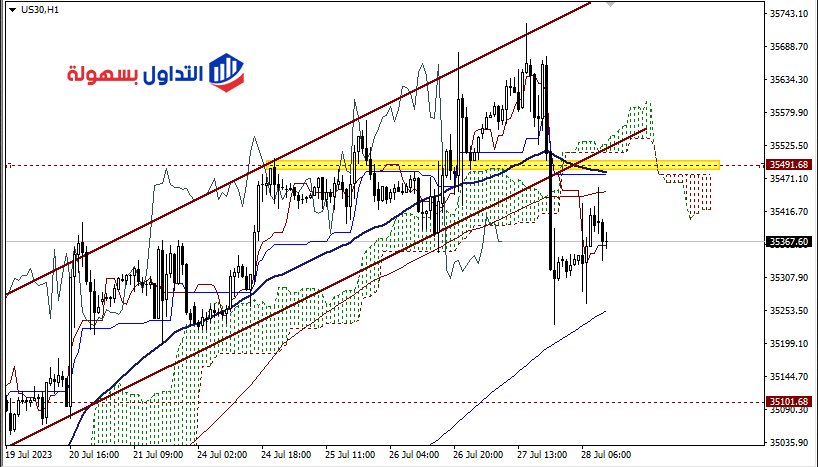Click the 20 Jul 16:00 time label

point(93,455)
